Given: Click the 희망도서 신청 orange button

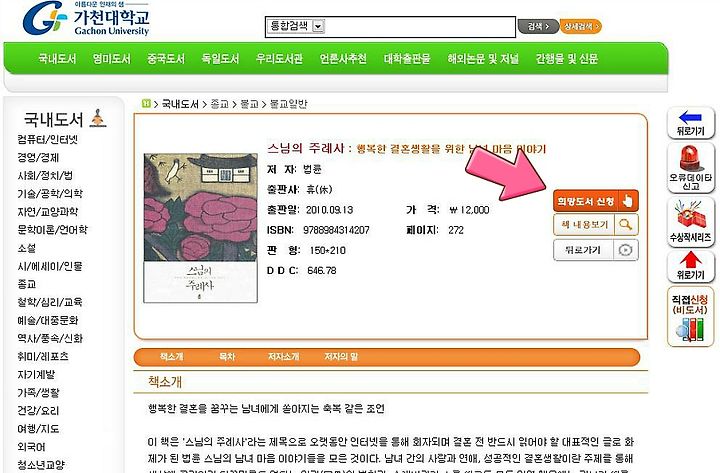Looking at the screenshot, I should [596, 201].
